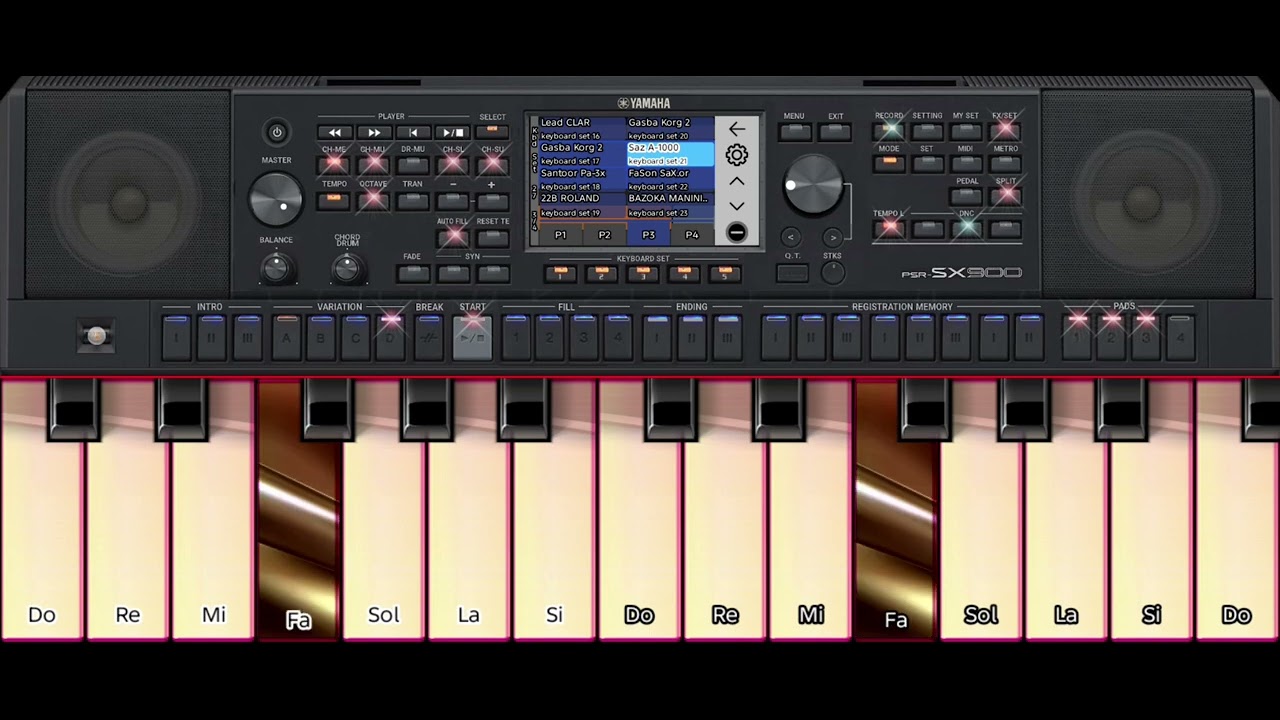Click the Q.T. button
1280x720 pixels.
pos(792,272)
